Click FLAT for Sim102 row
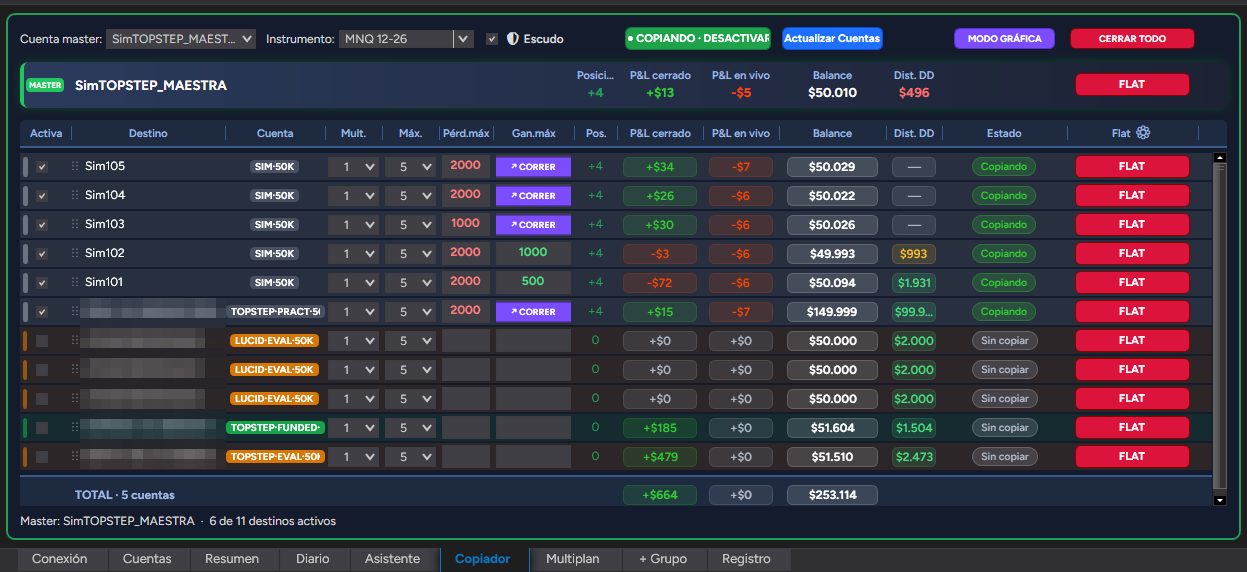The image size is (1247, 572). [1132, 254]
